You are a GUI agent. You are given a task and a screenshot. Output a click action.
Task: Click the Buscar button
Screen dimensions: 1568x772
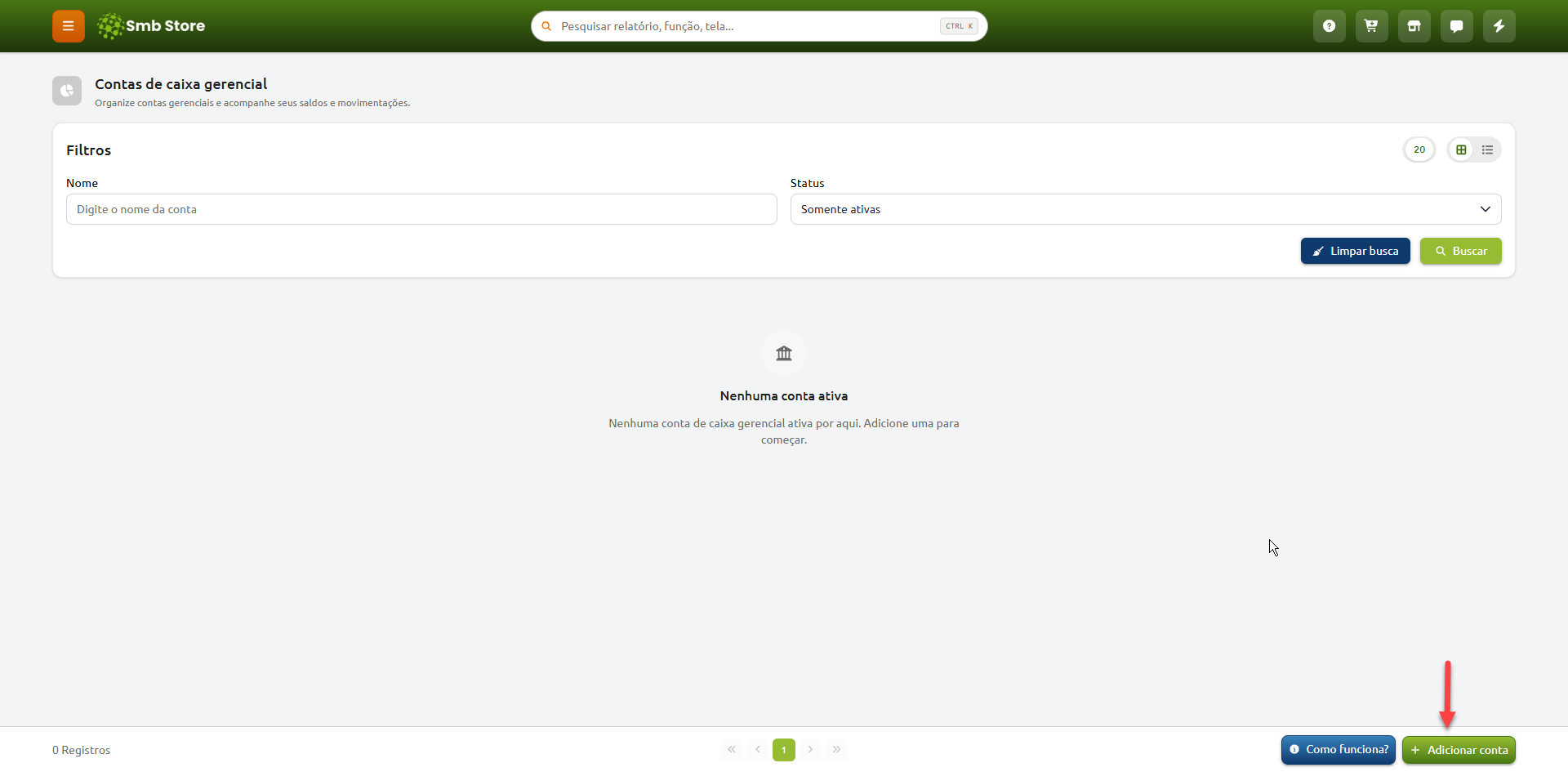(1461, 251)
